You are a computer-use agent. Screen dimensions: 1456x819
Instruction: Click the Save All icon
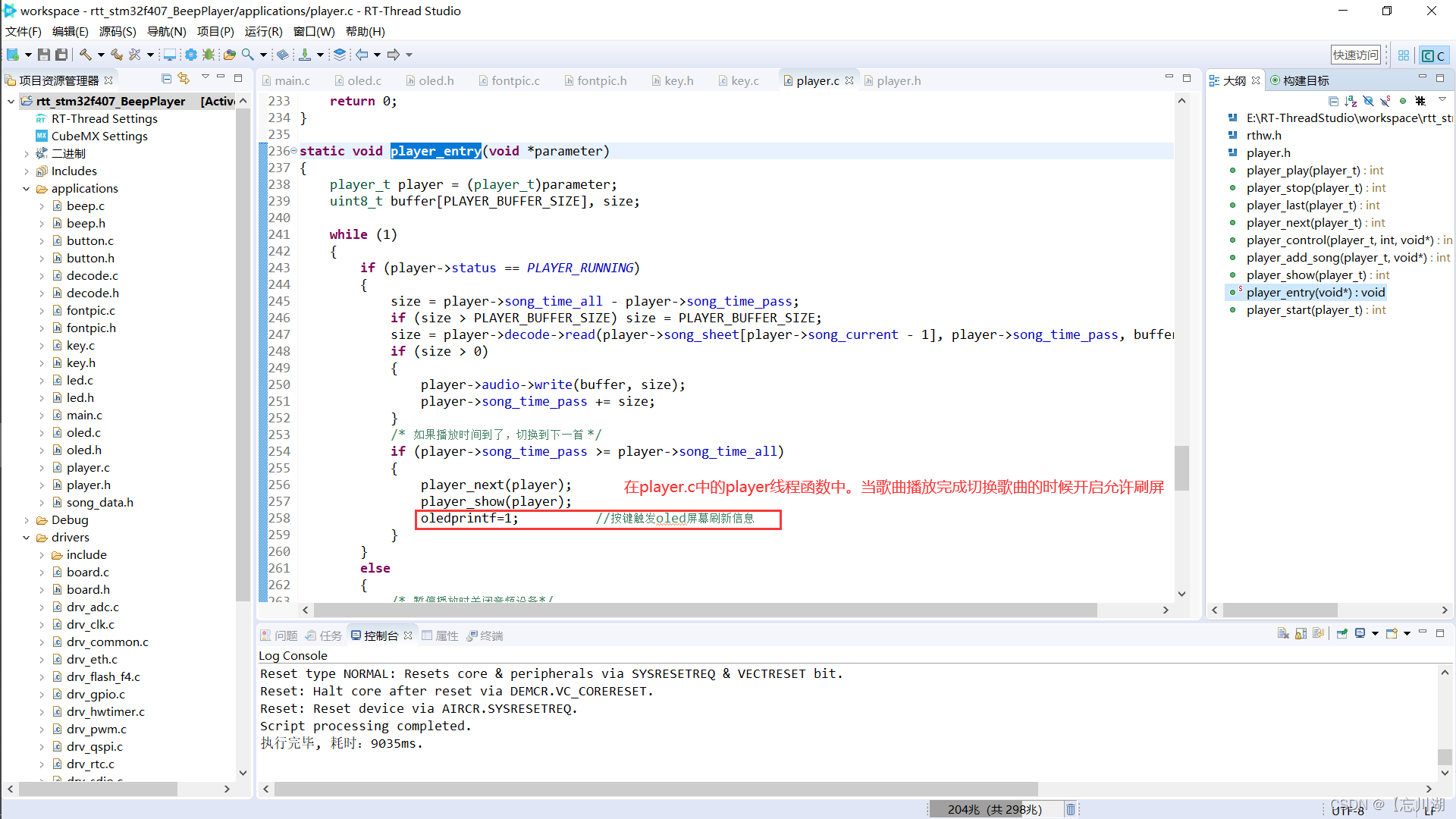(62, 55)
